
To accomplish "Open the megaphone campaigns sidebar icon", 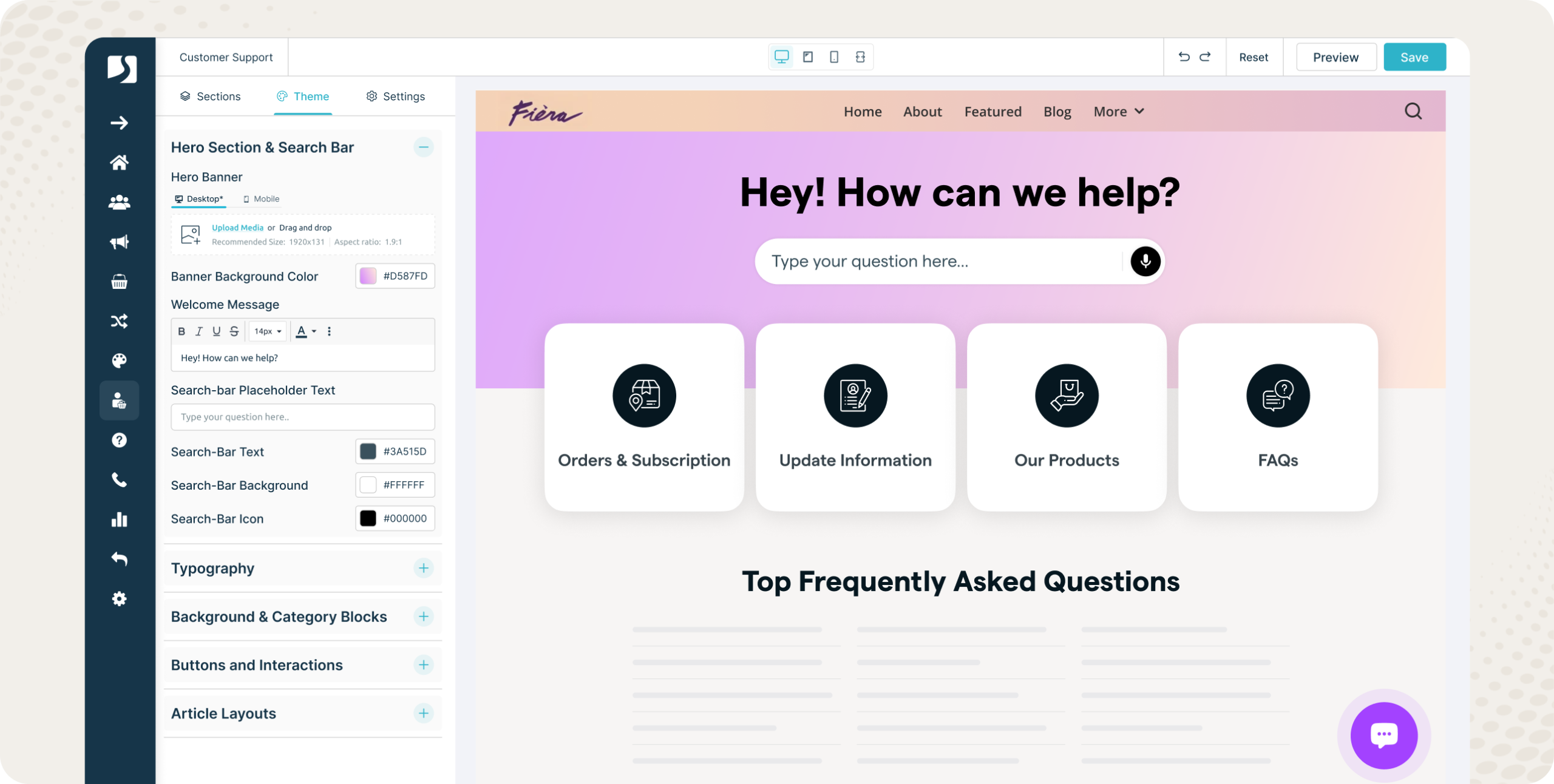I will pos(119,242).
